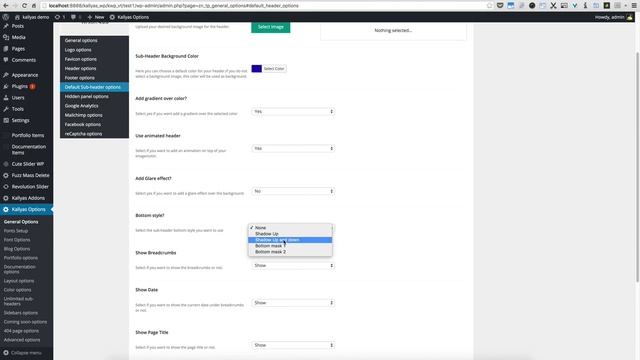This screenshot has height=360, width=640.
Task: Click the Users person icon
Action: click(6, 98)
